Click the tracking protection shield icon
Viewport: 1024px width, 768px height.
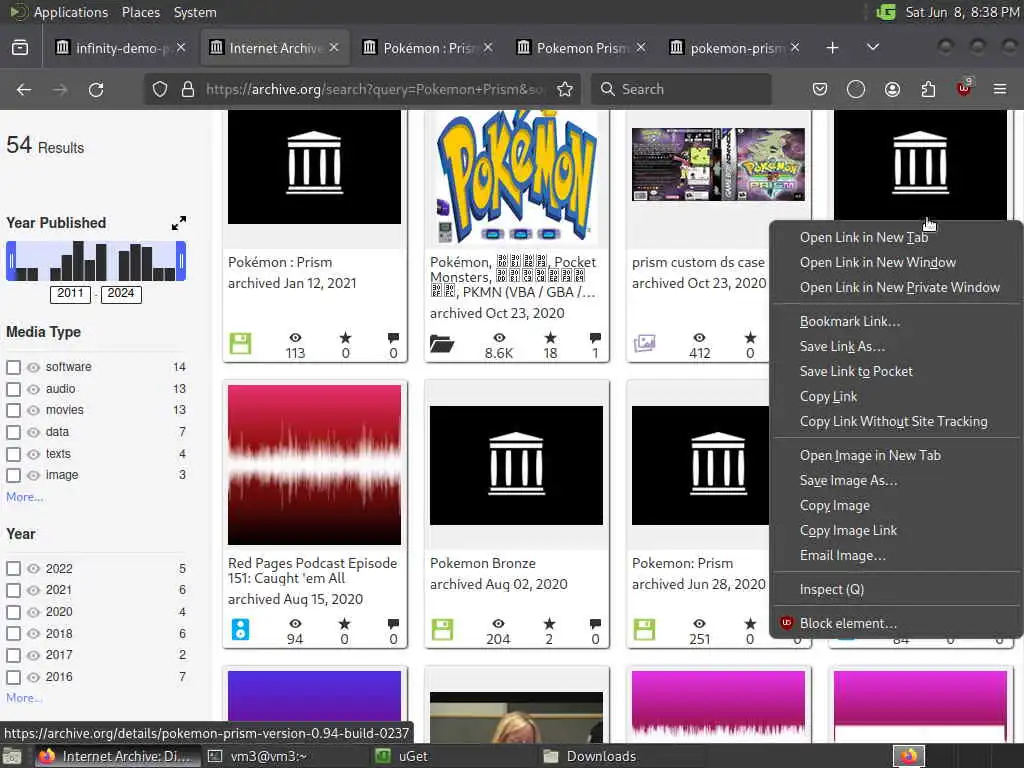tap(160, 89)
